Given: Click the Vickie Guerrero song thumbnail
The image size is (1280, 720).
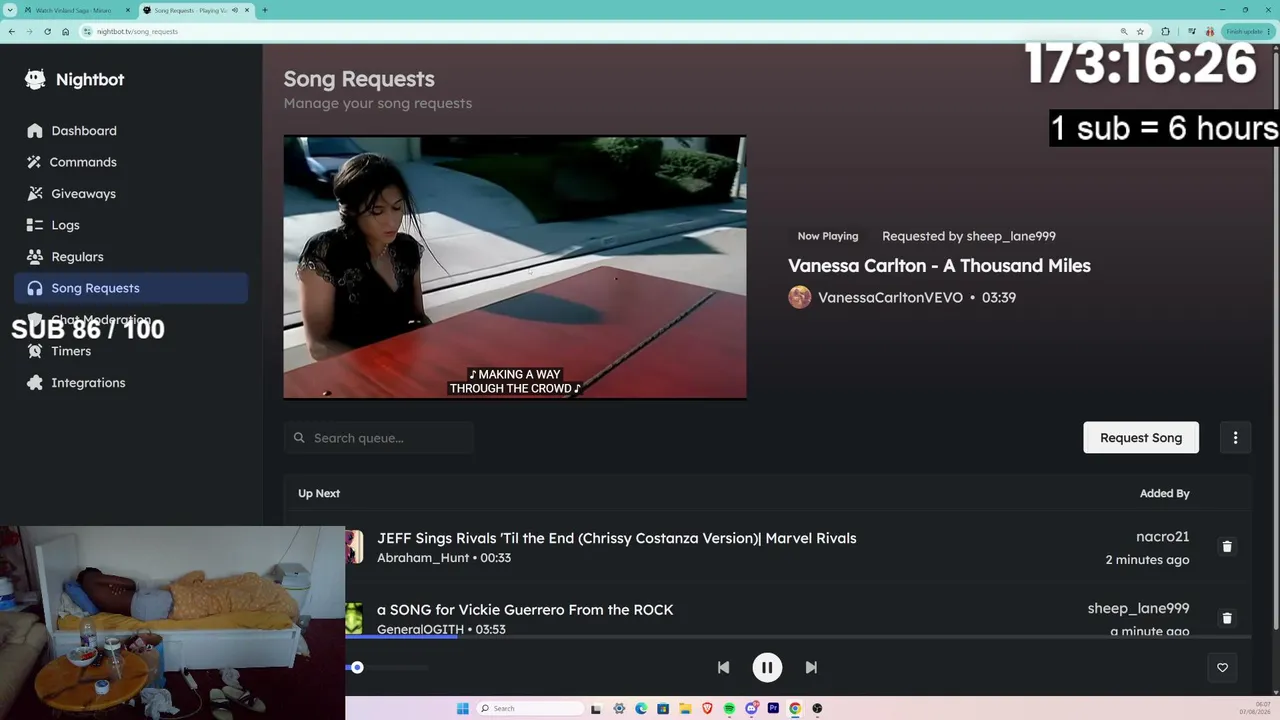Looking at the screenshot, I should coord(354,618).
